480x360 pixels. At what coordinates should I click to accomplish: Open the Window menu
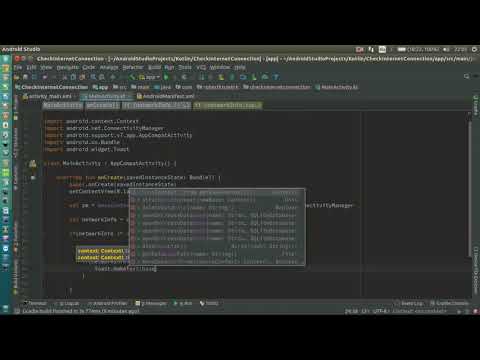click(x=220, y=68)
